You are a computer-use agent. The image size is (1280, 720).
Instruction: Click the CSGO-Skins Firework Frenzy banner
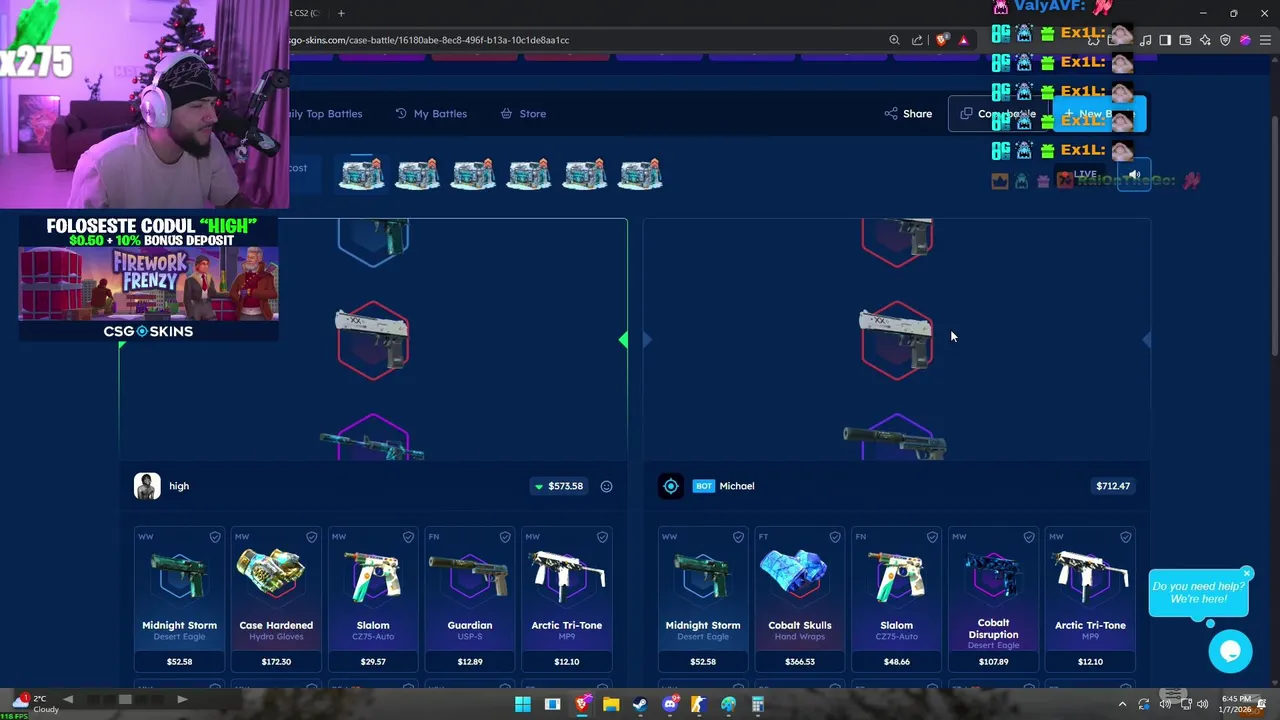click(x=148, y=278)
